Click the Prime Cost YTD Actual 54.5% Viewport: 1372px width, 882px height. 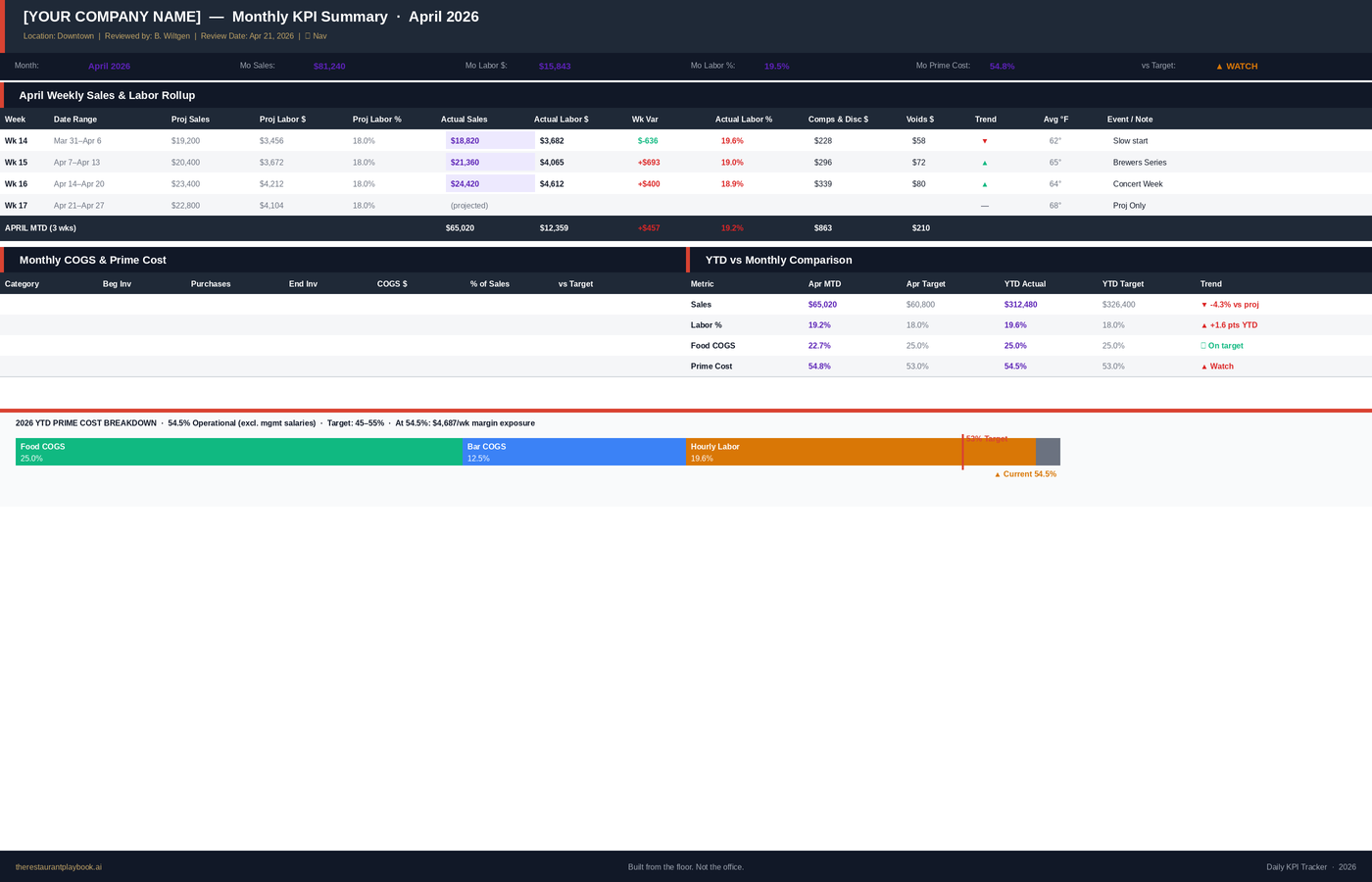1015,367
